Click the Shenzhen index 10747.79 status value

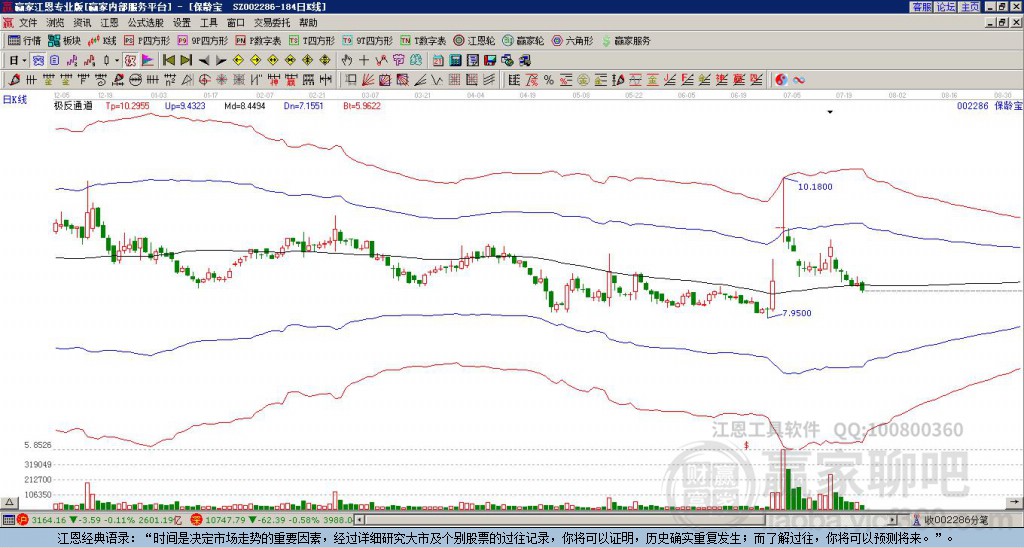click(x=225, y=520)
